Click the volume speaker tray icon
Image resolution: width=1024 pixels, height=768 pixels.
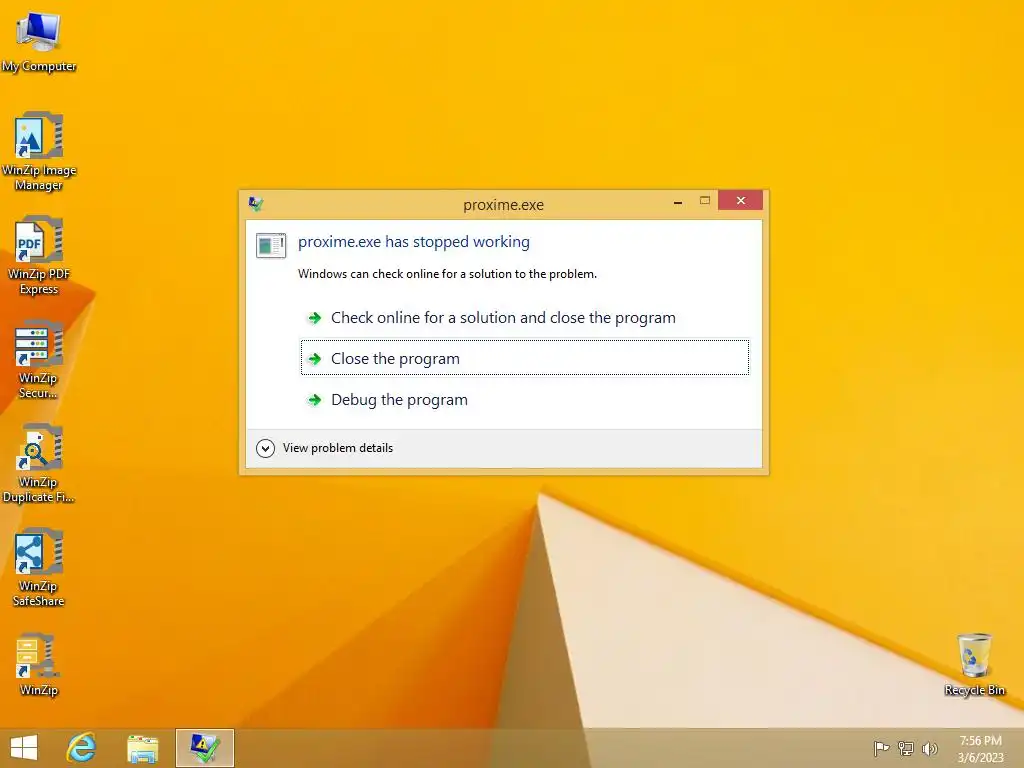(x=929, y=748)
